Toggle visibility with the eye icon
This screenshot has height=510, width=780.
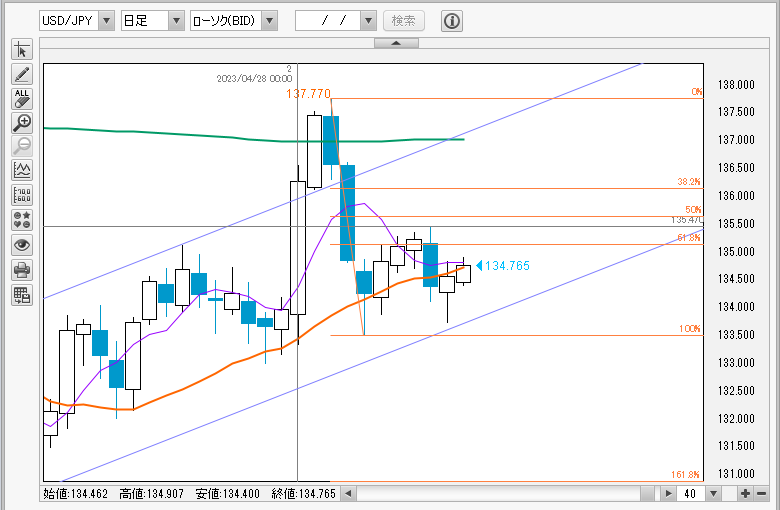click(22, 245)
